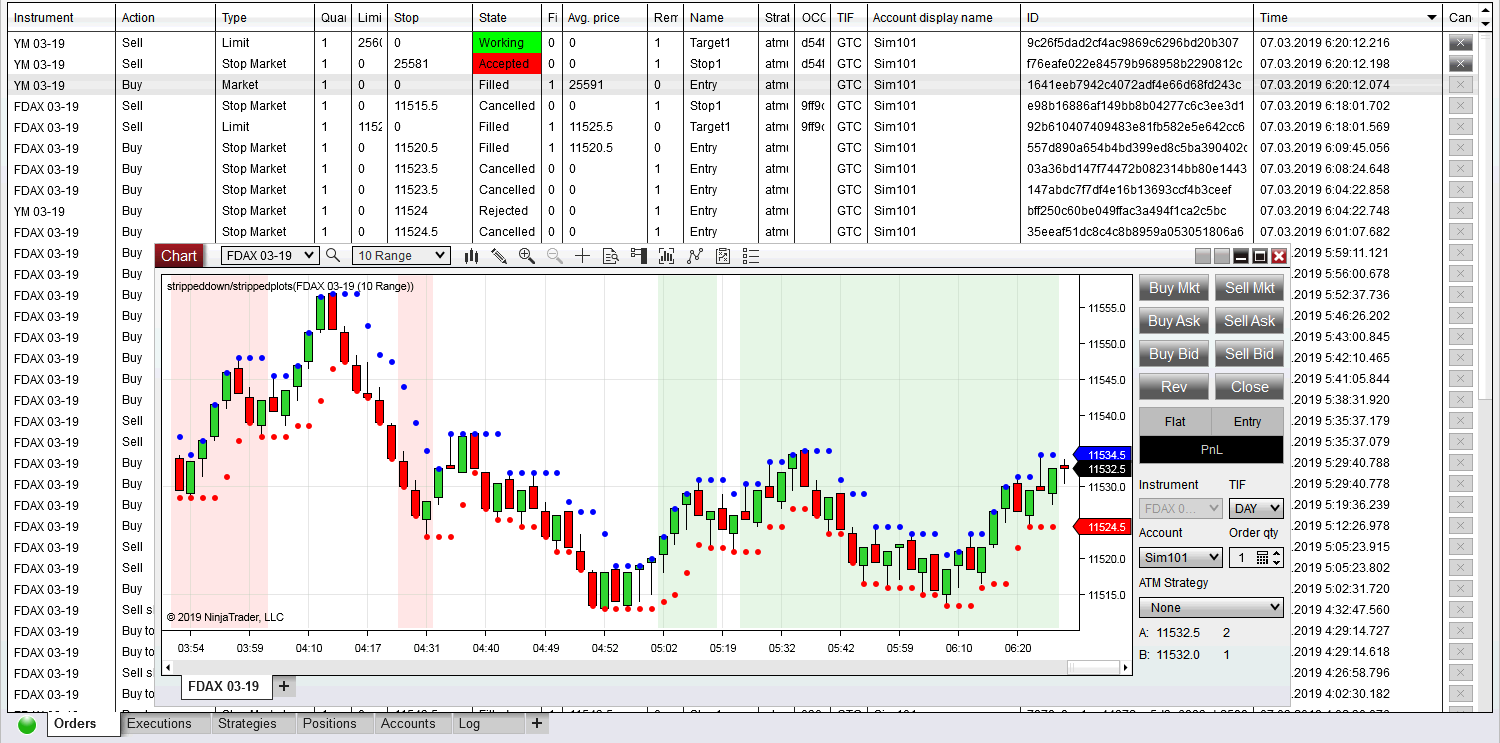Click the Sell Ask button
The image size is (1500, 743).
1249,321
